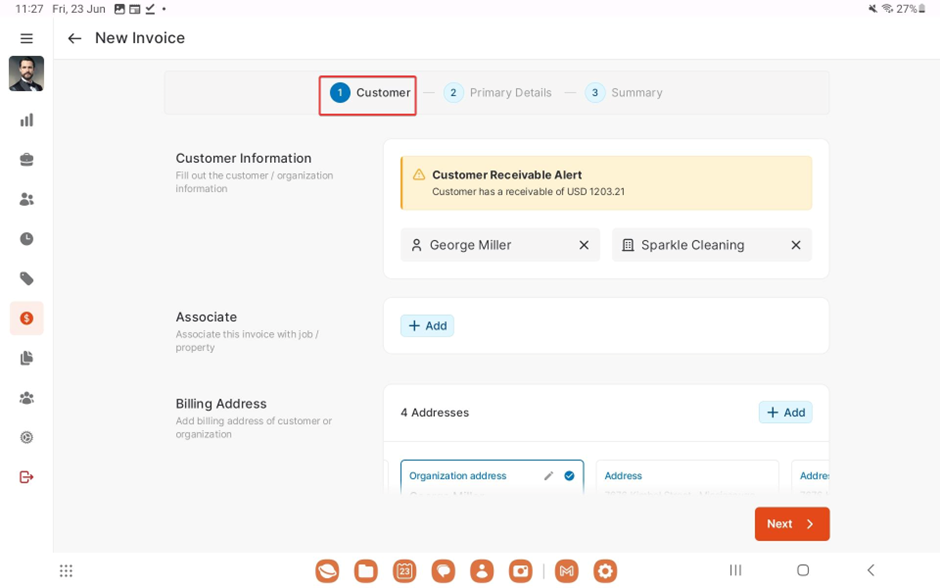Edit the Organization address with pencil icon
The height and width of the screenshot is (588, 940).
[x=548, y=476]
